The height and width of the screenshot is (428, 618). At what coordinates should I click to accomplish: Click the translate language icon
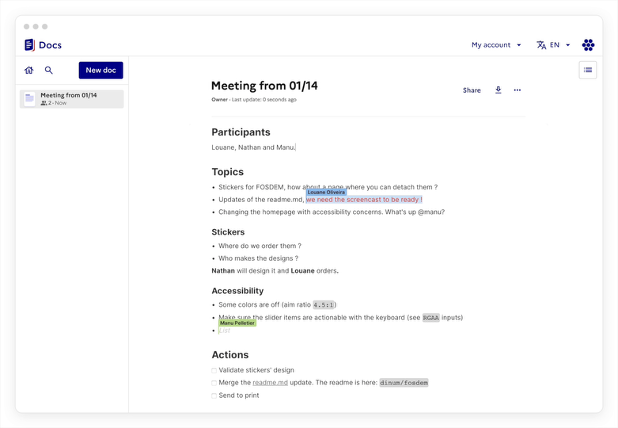click(x=541, y=45)
